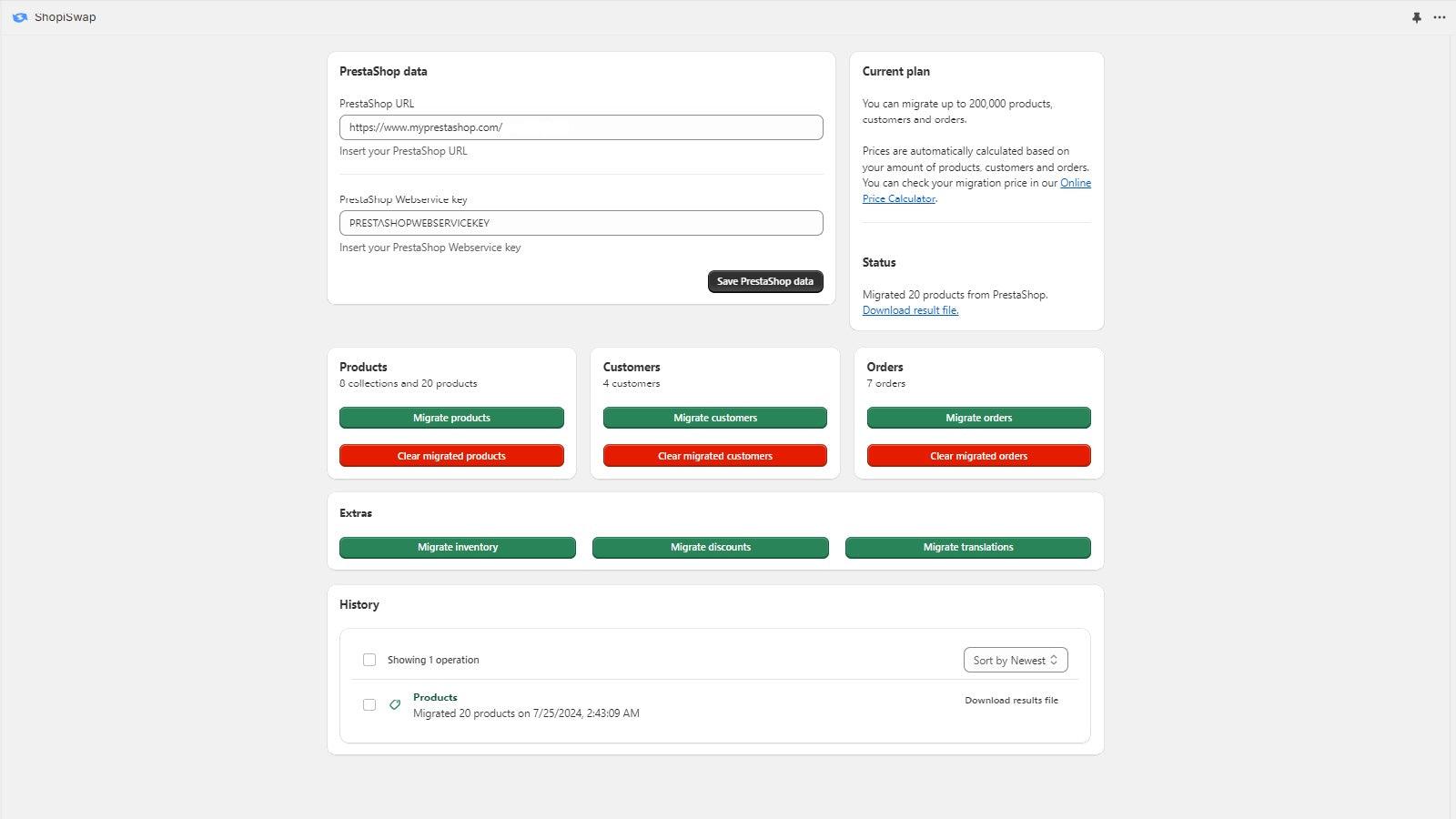Click the ShopiSwap logo icon
This screenshot has width=1456, height=819.
pyautogui.click(x=20, y=16)
